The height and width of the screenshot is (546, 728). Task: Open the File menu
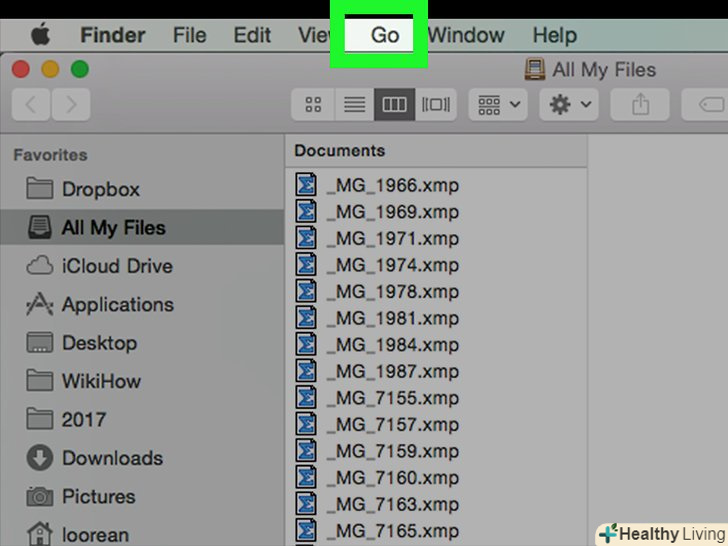[x=189, y=35]
